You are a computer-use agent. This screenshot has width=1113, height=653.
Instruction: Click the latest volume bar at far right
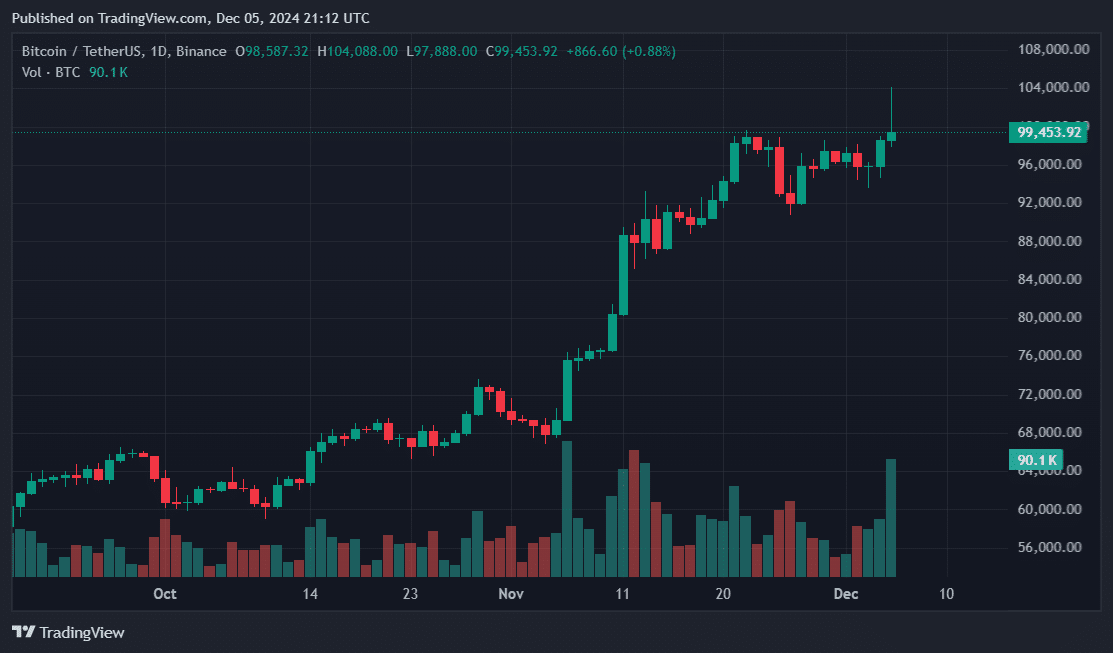pyautogui.click(x=891, y=518)
